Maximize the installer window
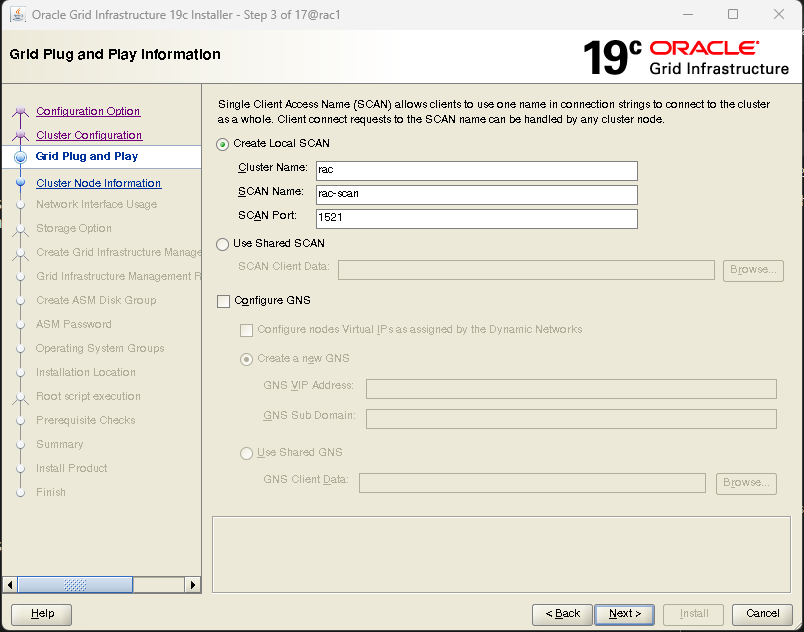The height and width of the screenshot is (632, 804). [x=733, y=14]
